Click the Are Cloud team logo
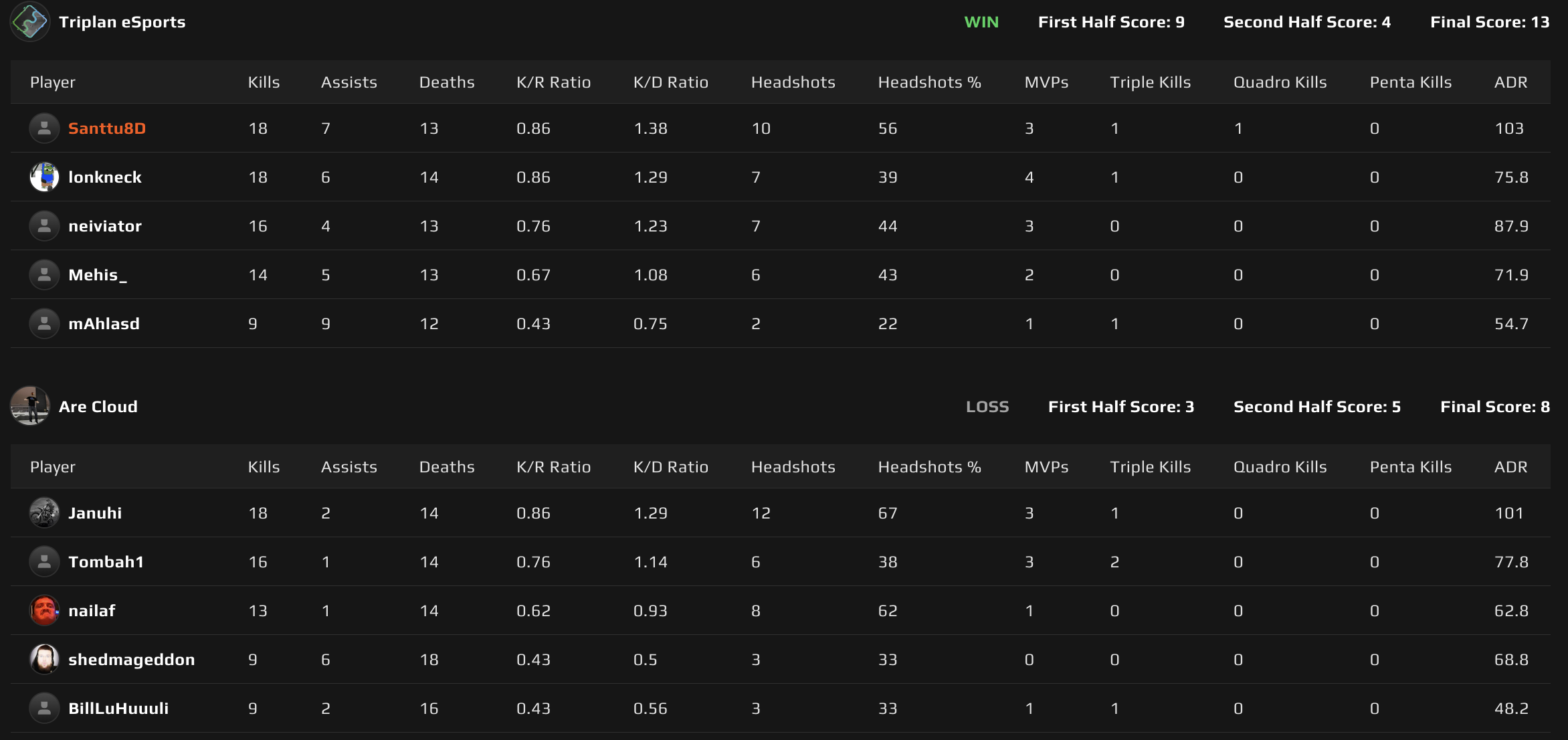This screenshot has width=1568, height=740. click(29, 406)
